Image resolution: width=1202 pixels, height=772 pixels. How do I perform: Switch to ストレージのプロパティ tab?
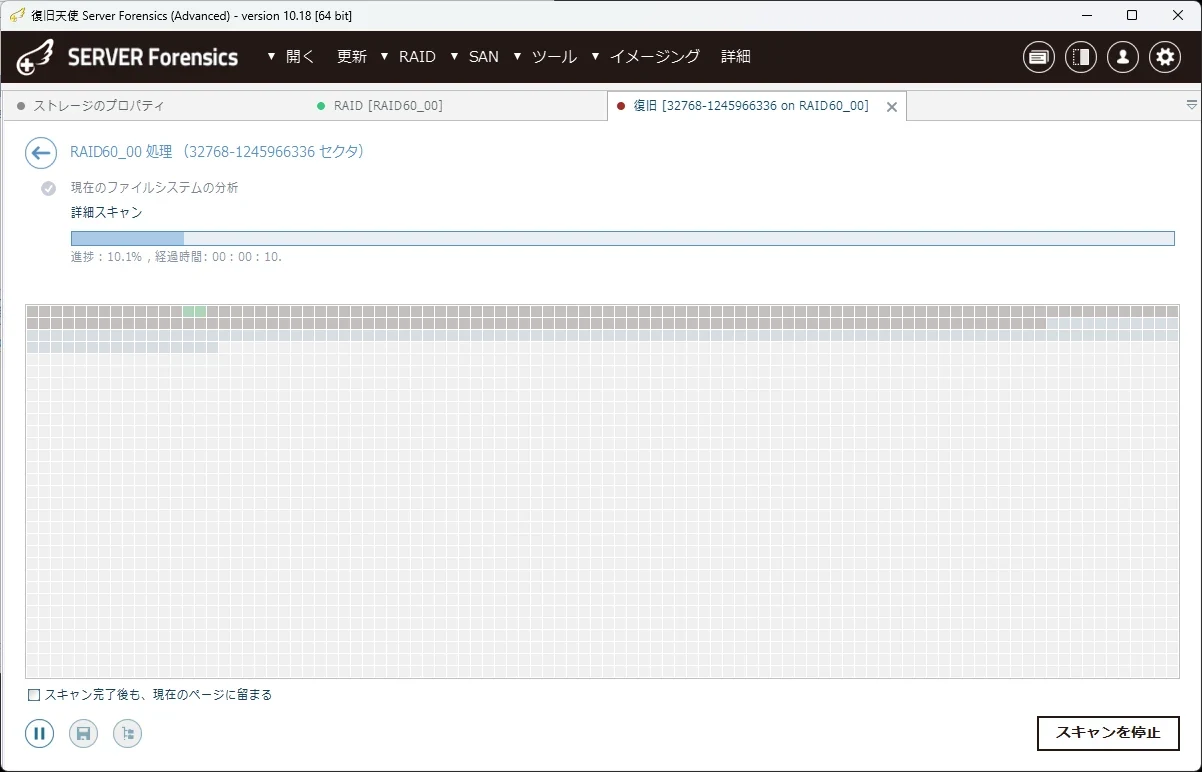[99, 106]
